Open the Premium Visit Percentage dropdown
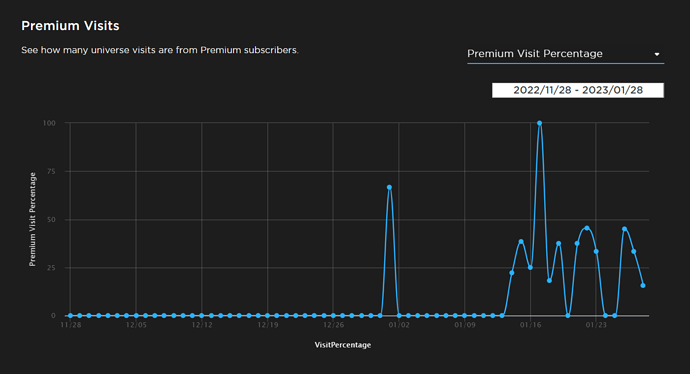This screenshot has width=690, height=374. tap(565, 54)
